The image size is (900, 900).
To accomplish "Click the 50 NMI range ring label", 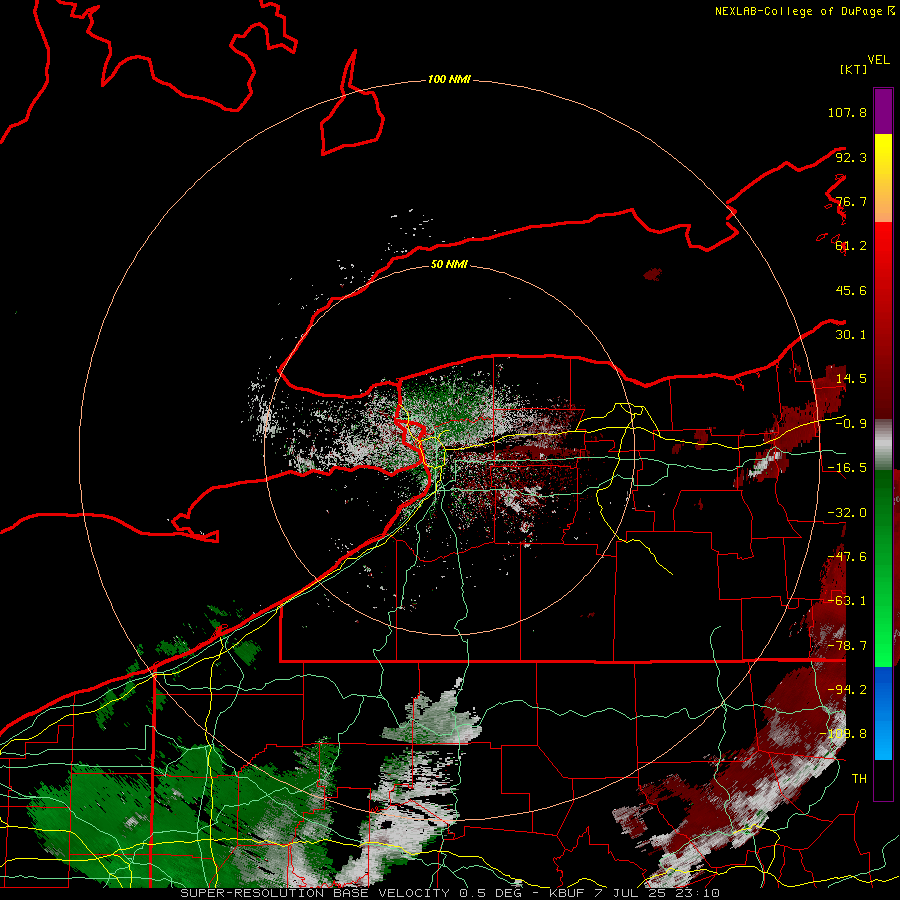I will coord(449,264).
